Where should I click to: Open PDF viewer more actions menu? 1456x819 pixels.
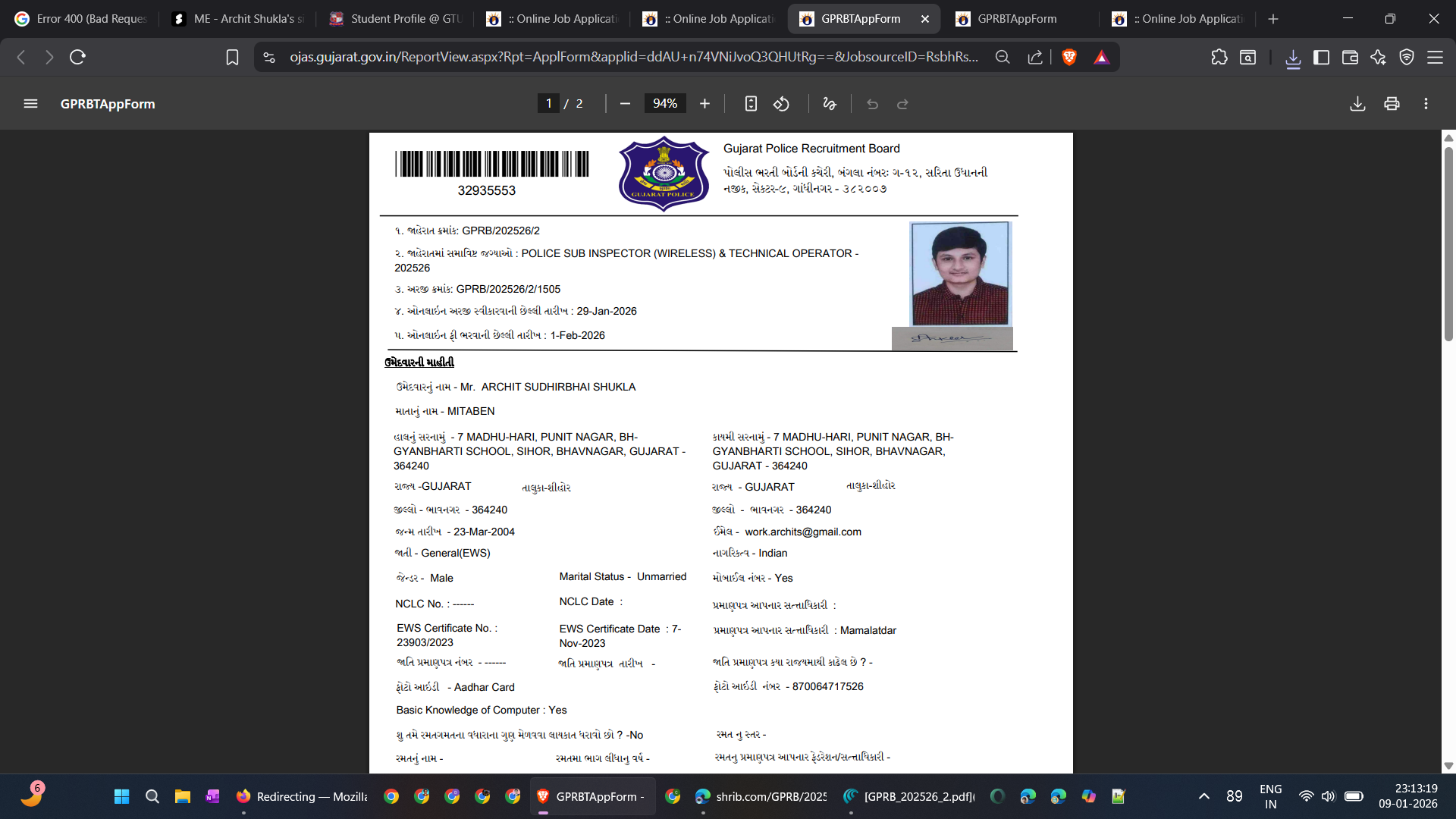[1426, 104]
